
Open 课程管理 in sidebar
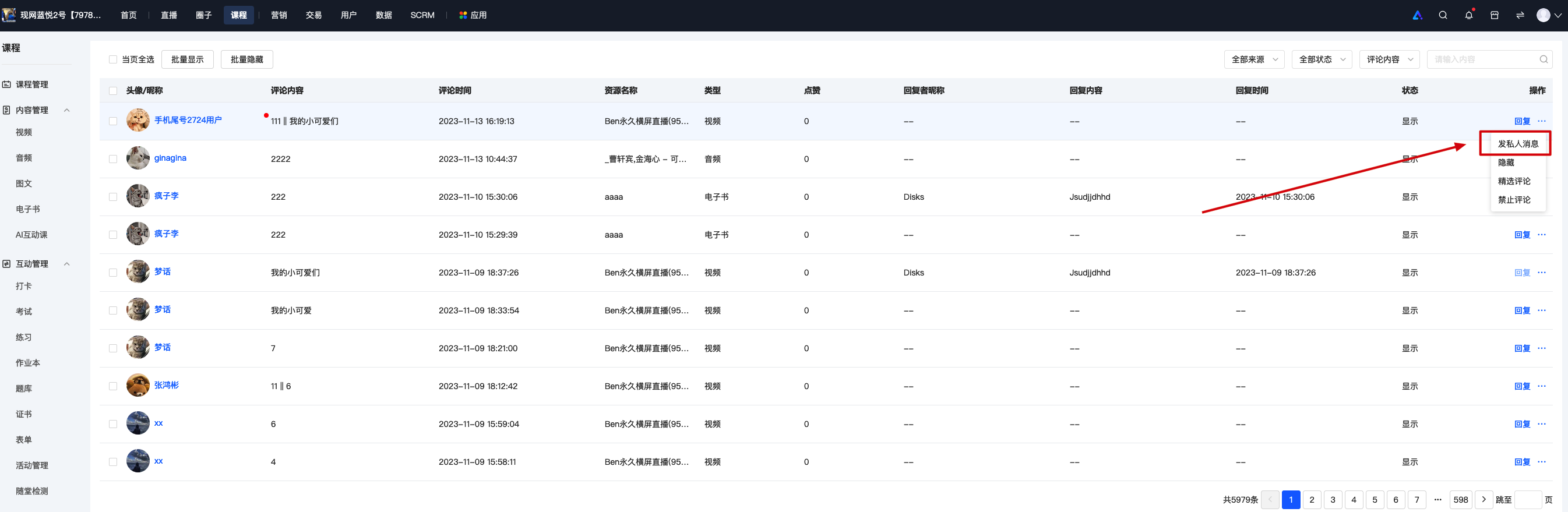coord(31,84)
